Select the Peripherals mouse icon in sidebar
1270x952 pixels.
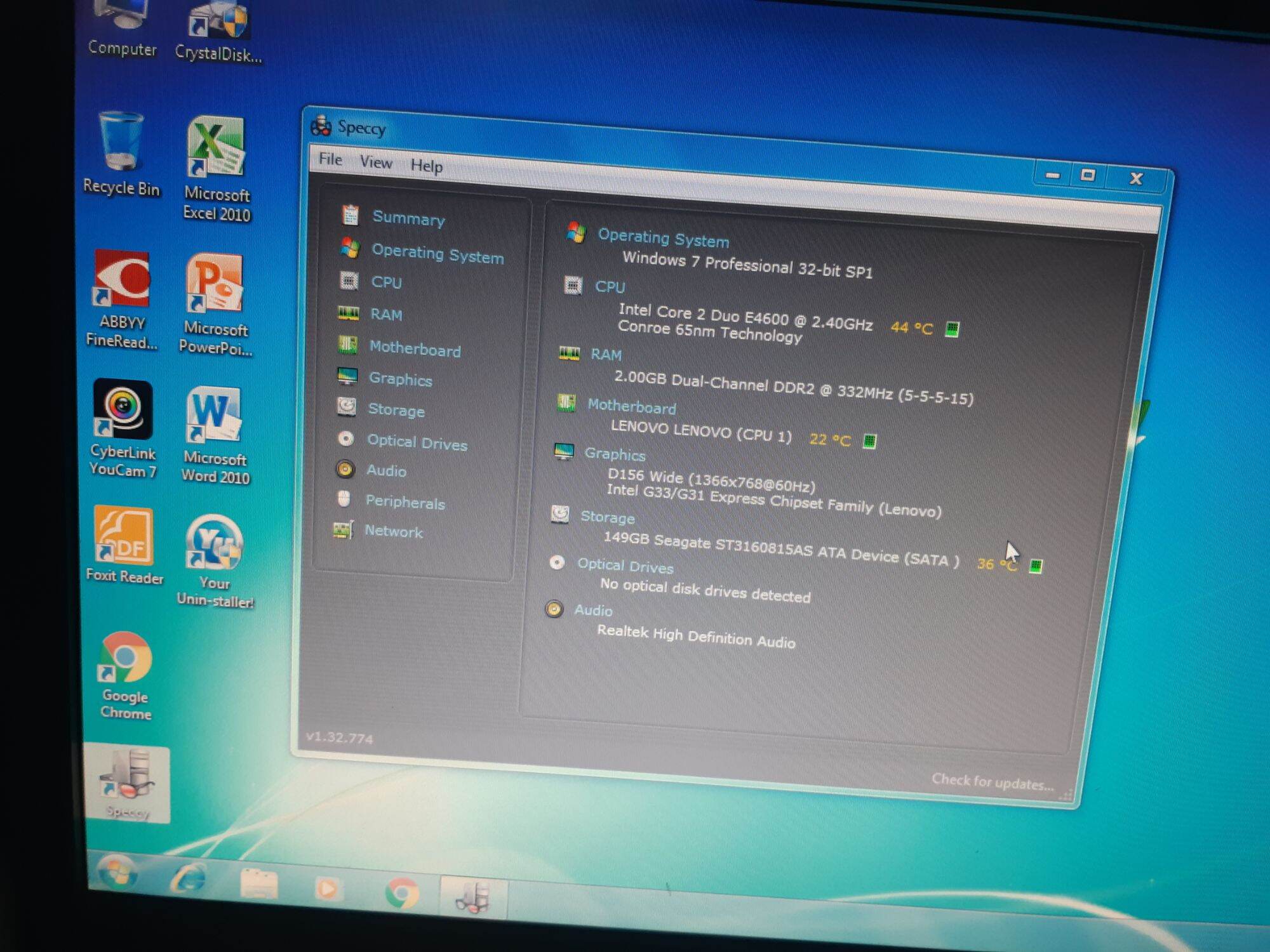344,499
